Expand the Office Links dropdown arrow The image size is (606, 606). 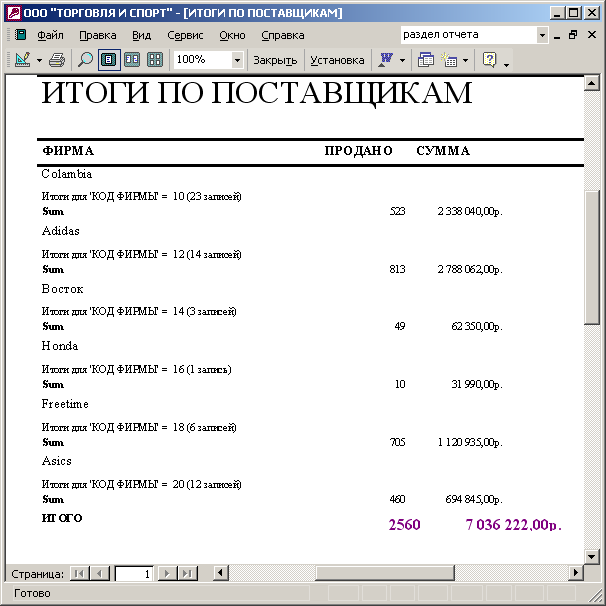pos(402,60)
